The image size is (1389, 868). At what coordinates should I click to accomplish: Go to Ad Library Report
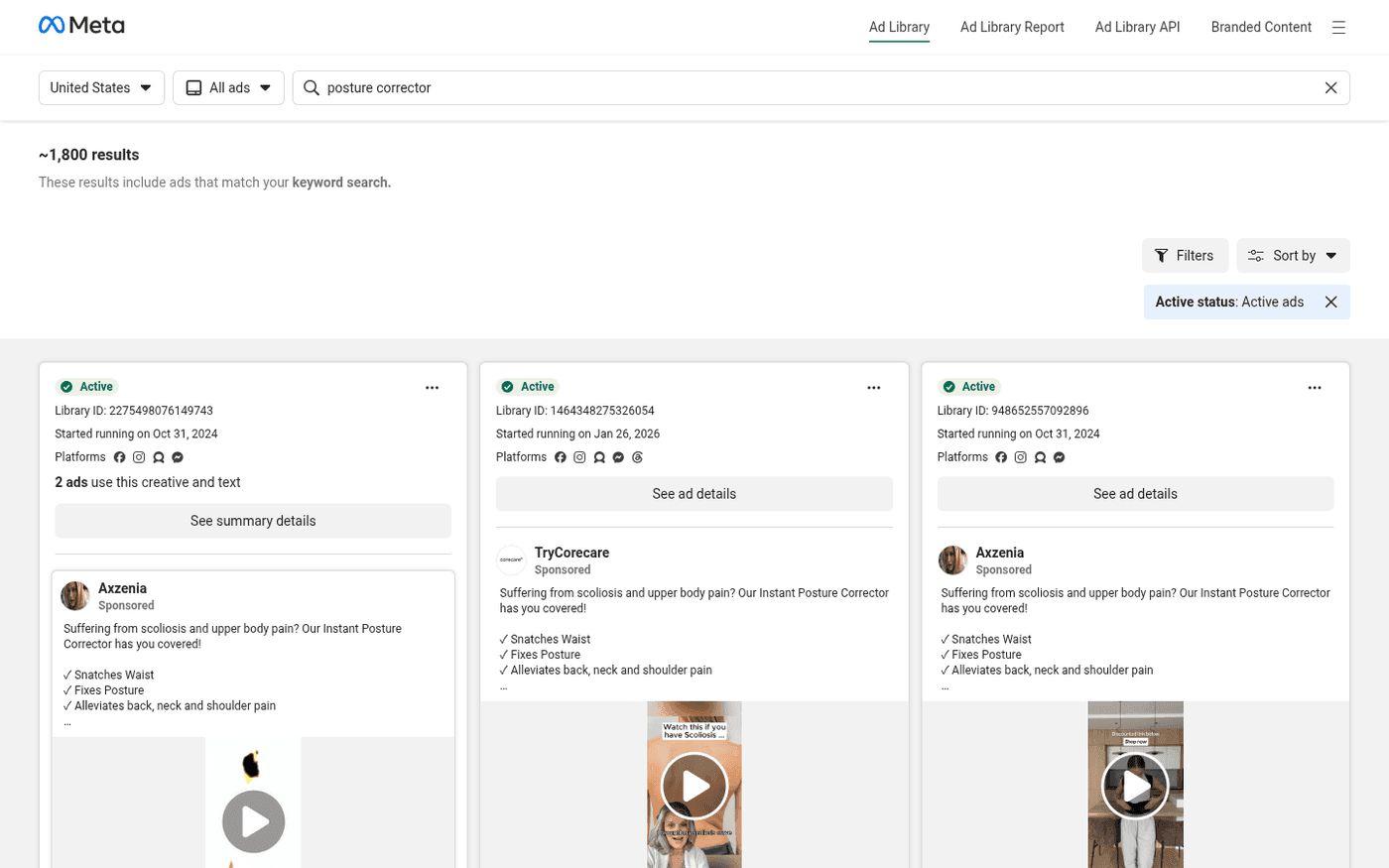[x=1012, y=27]
